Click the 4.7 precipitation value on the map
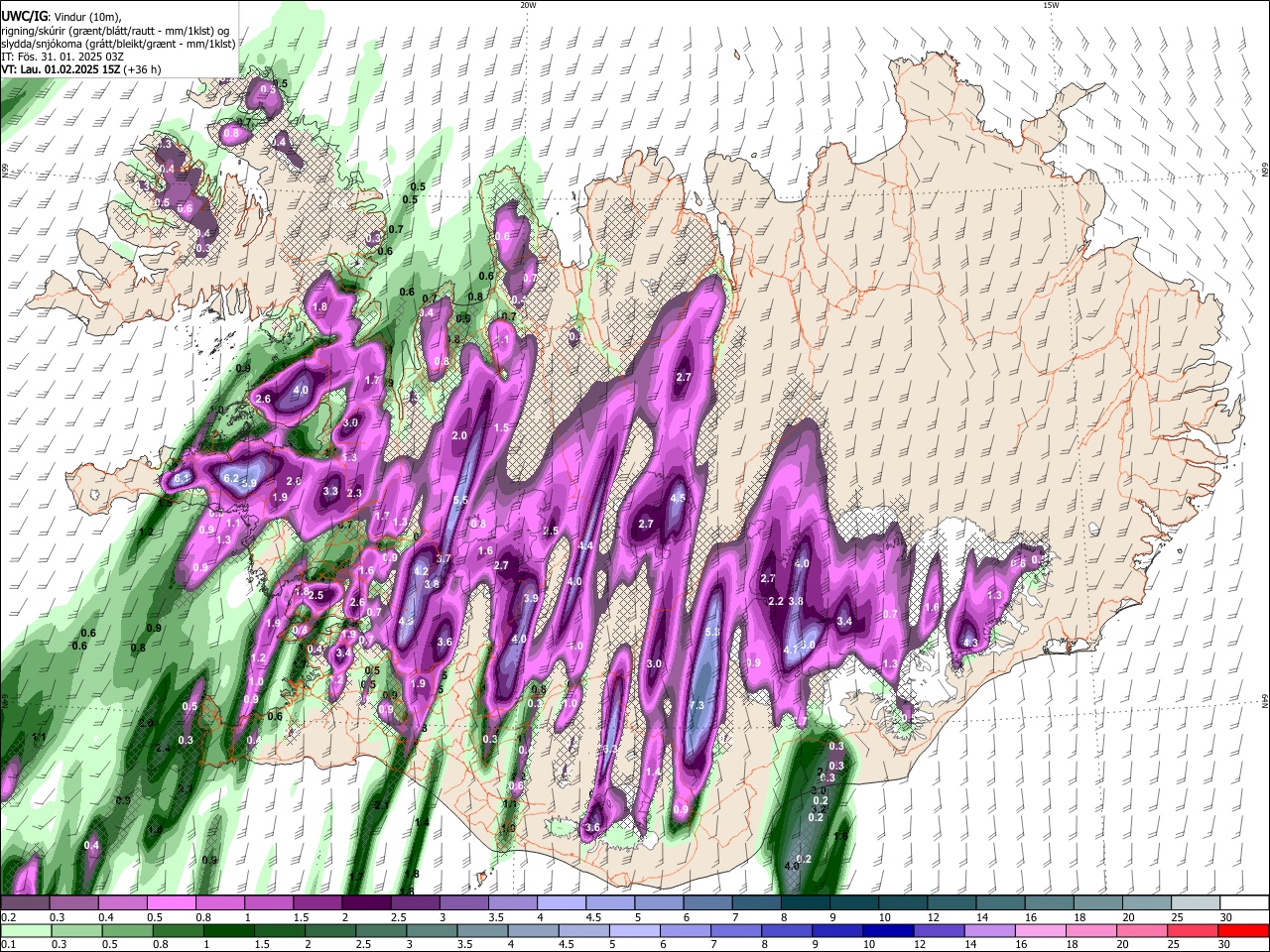Screen dimensions: 1270x952 click(792, 651)
